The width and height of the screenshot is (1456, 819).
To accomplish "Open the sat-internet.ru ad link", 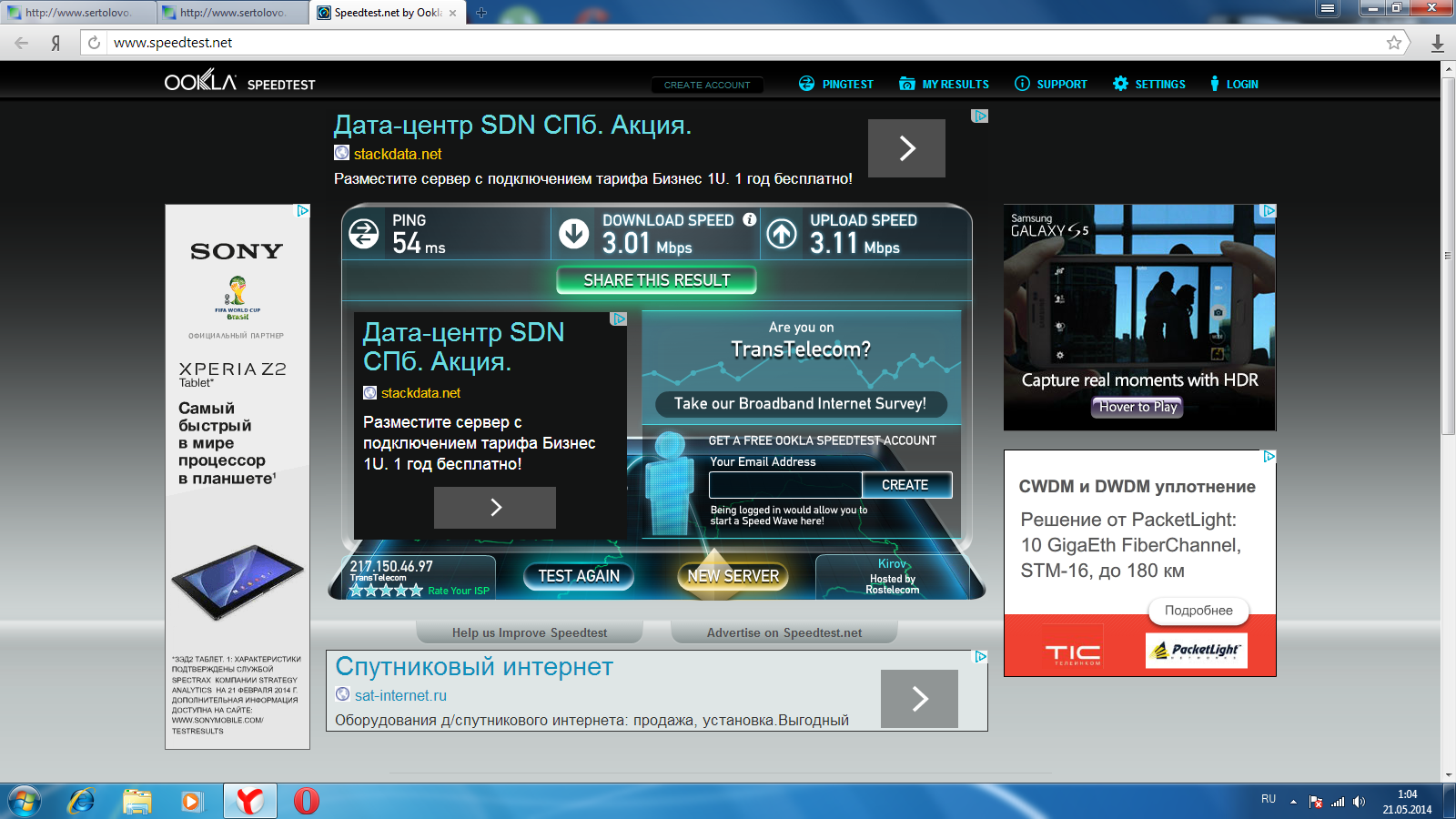I will [400, 695].
